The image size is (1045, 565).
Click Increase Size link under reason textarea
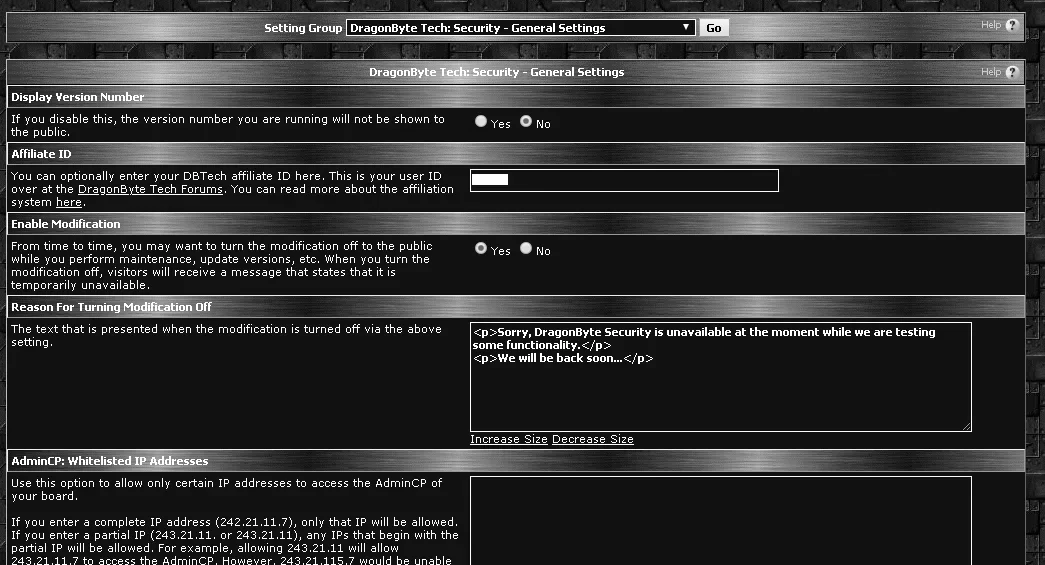[509, 439]
